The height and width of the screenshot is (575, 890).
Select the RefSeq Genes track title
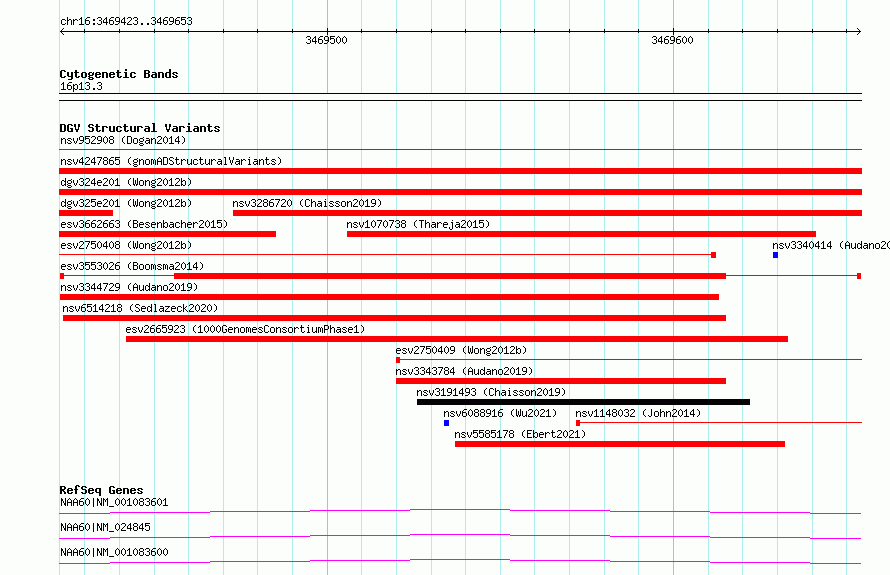pos(101,490)
